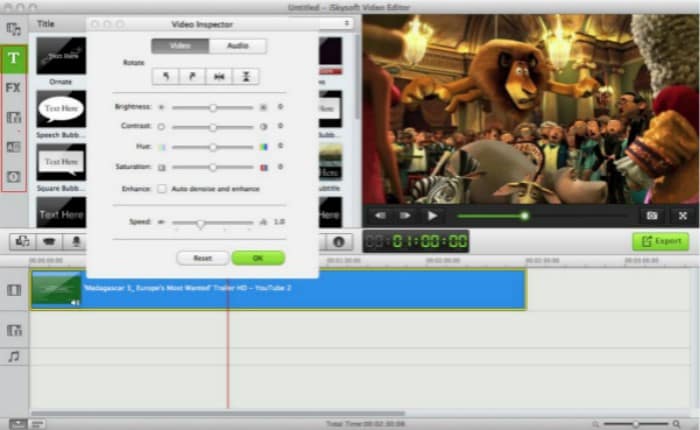Click the audio speaker icon on clip thumbnail
The height and width of the screenshot is (430, 700).
75,303
